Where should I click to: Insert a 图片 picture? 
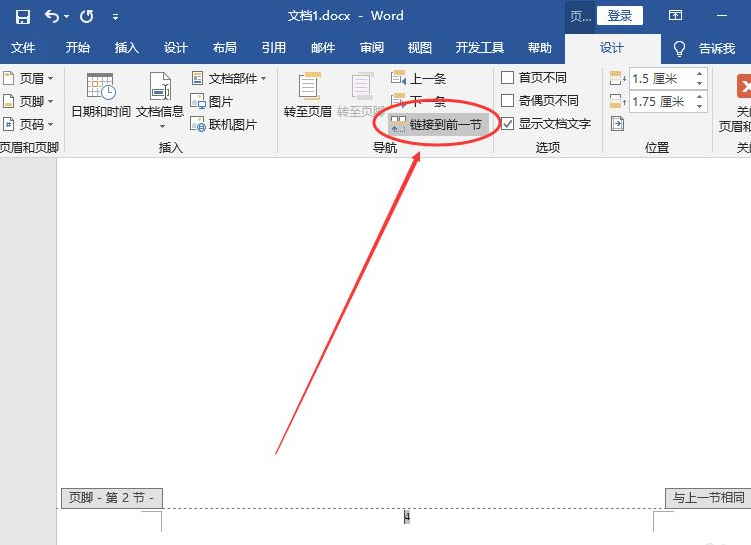(212, 101)
